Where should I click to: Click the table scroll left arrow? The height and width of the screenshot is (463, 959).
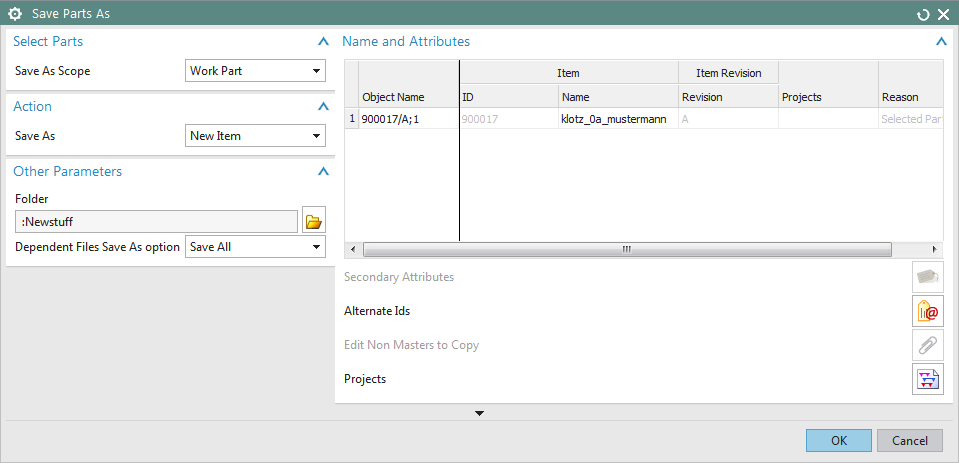353,250
